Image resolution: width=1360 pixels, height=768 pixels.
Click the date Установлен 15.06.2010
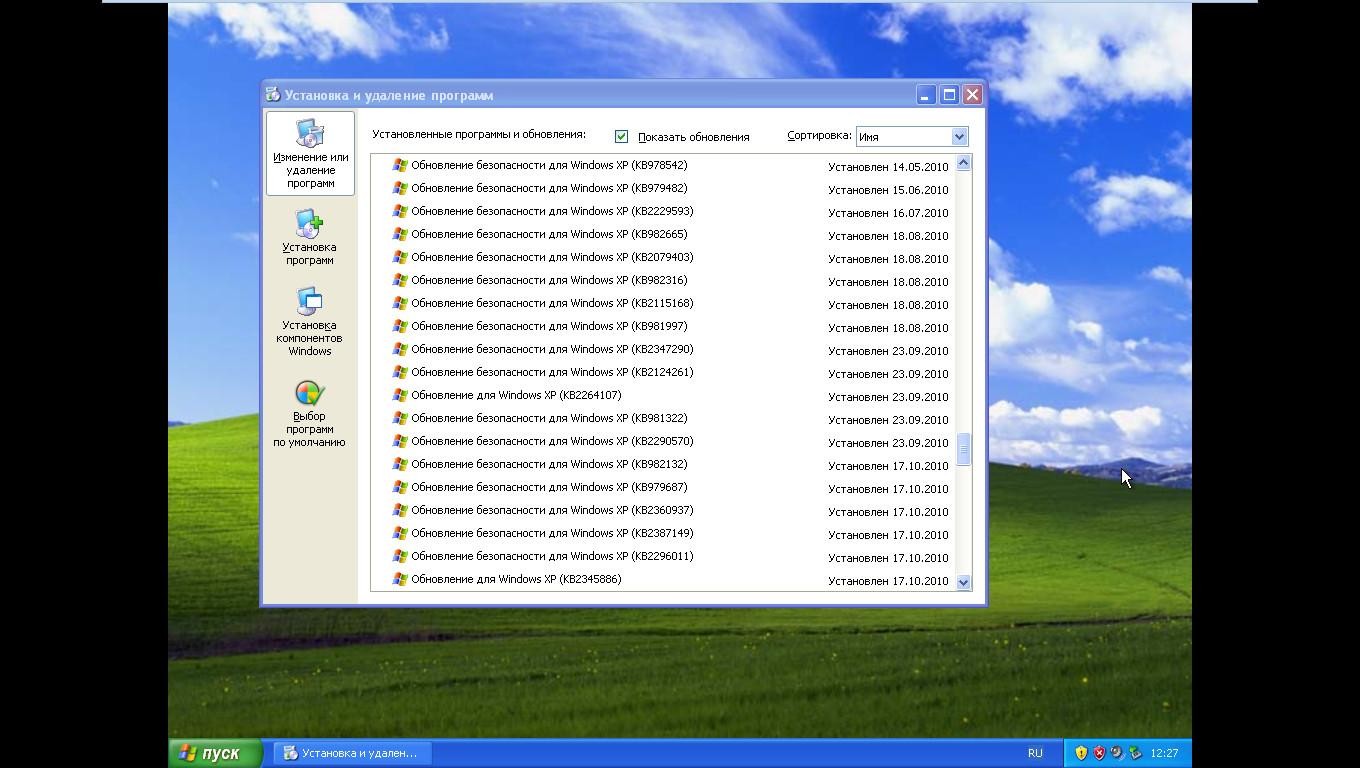888,190
